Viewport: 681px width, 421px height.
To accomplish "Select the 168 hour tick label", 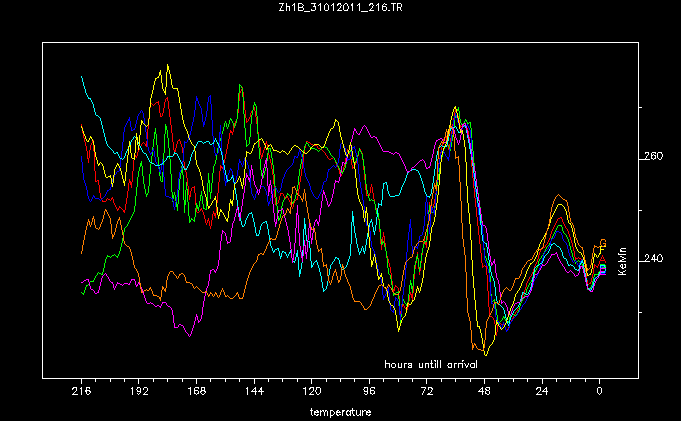I will [196, 393].
